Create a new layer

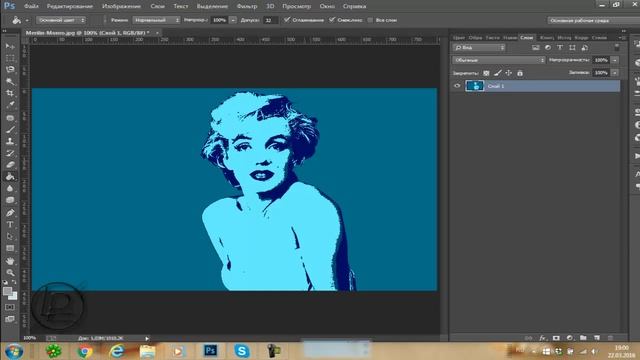pos(597,338)
